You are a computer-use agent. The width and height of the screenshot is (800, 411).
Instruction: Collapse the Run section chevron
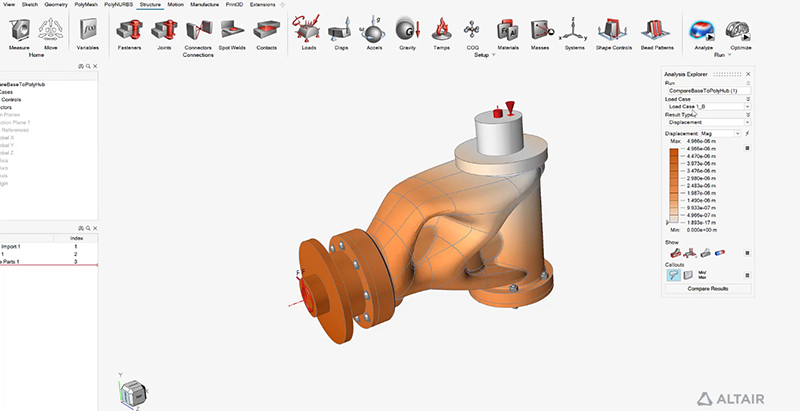pyautogui.click(x=748, y=83)
